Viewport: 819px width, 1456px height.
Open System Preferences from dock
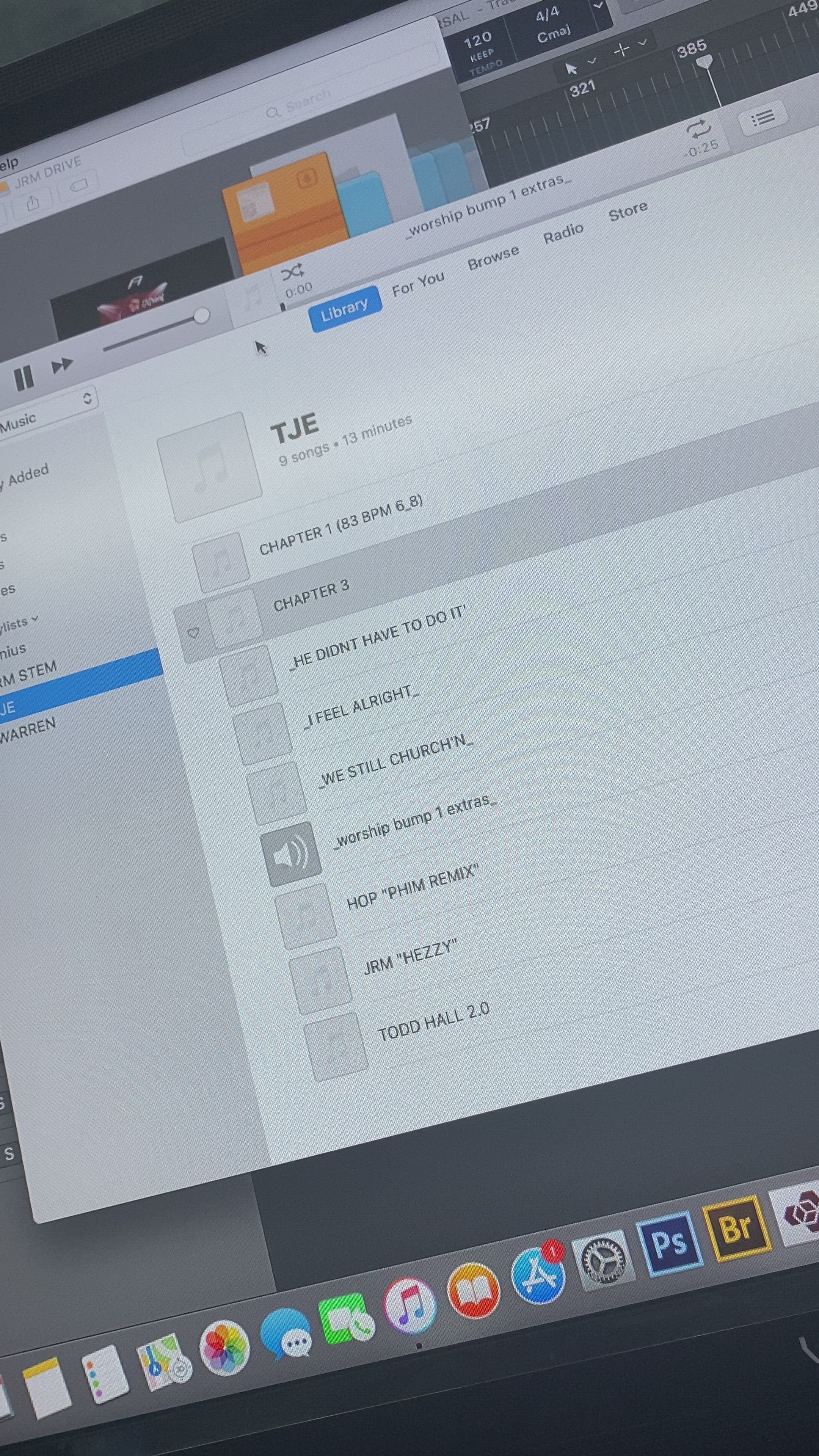point(604,1260)
